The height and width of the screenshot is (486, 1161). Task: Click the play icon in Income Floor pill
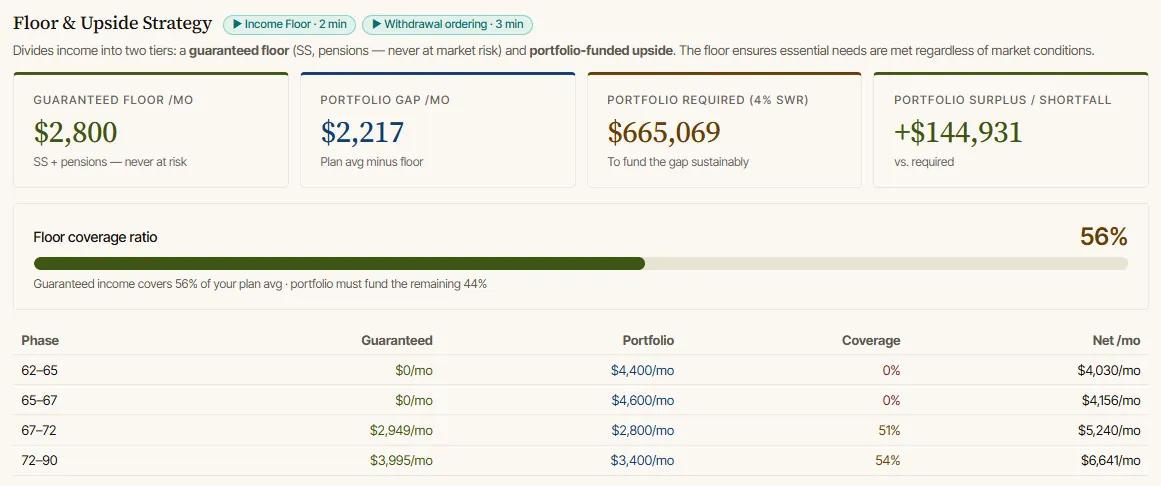point(237,24)
